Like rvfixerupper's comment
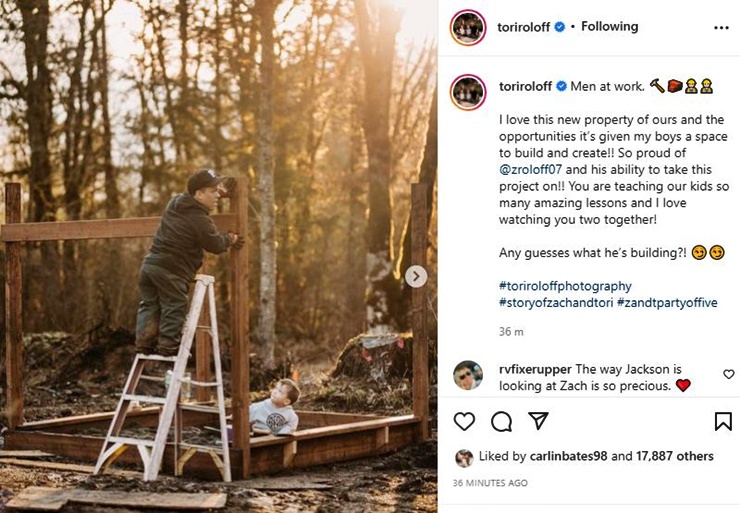 pyautogui.click(x=728, y=374)
